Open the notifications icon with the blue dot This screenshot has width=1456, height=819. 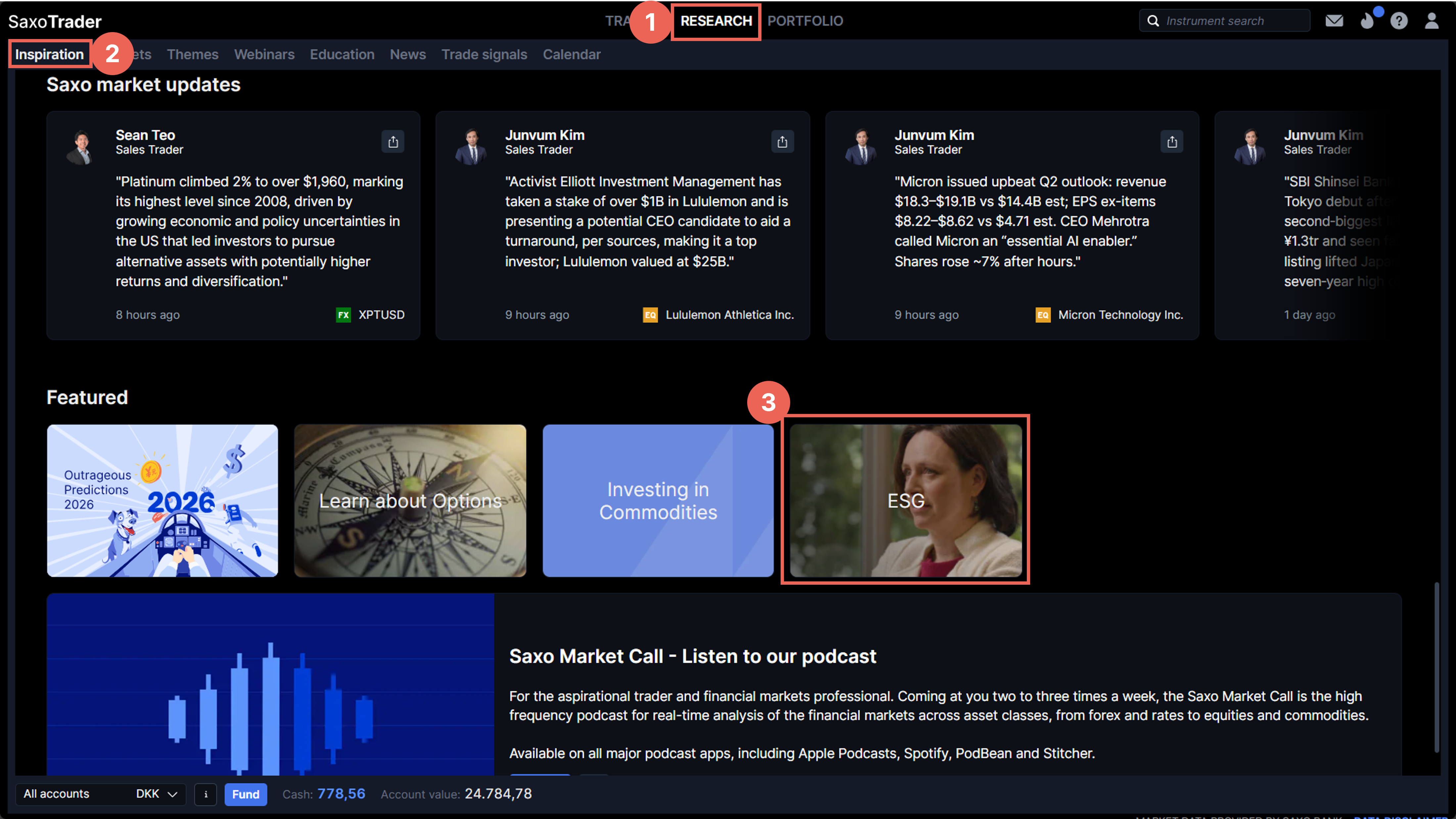coord(1367,21)
